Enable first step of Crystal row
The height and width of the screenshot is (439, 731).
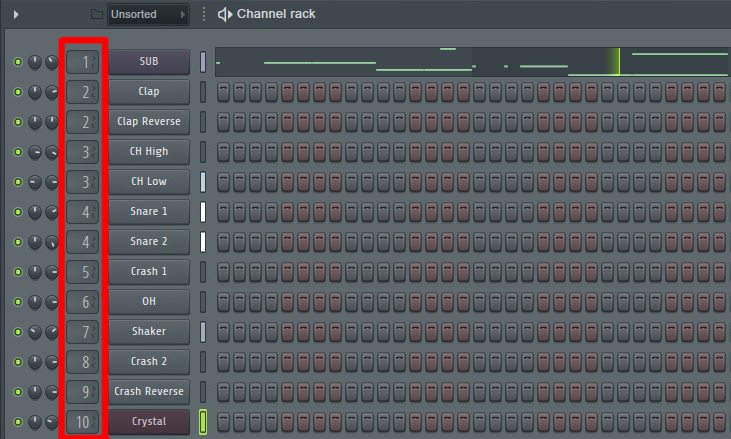[223, 422]
